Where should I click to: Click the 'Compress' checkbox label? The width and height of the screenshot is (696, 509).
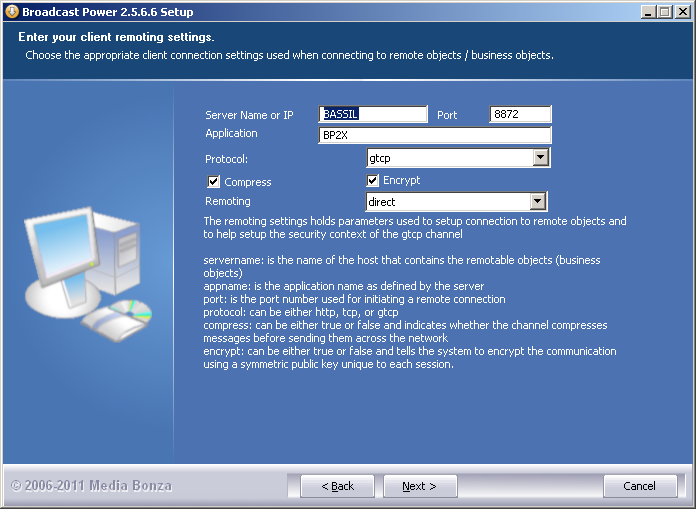click(x=248, y=182)
